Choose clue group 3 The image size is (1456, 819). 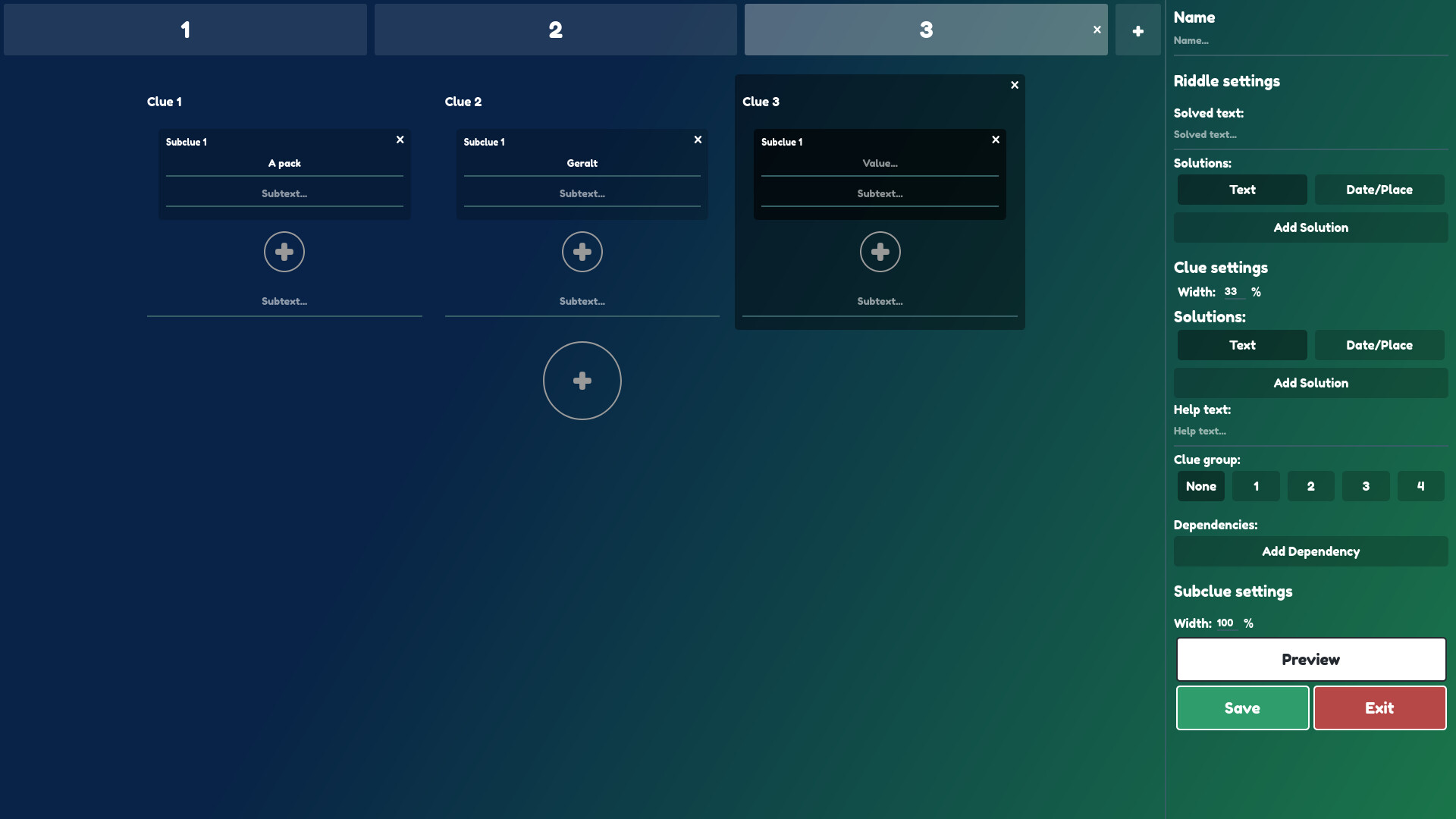1365,486
